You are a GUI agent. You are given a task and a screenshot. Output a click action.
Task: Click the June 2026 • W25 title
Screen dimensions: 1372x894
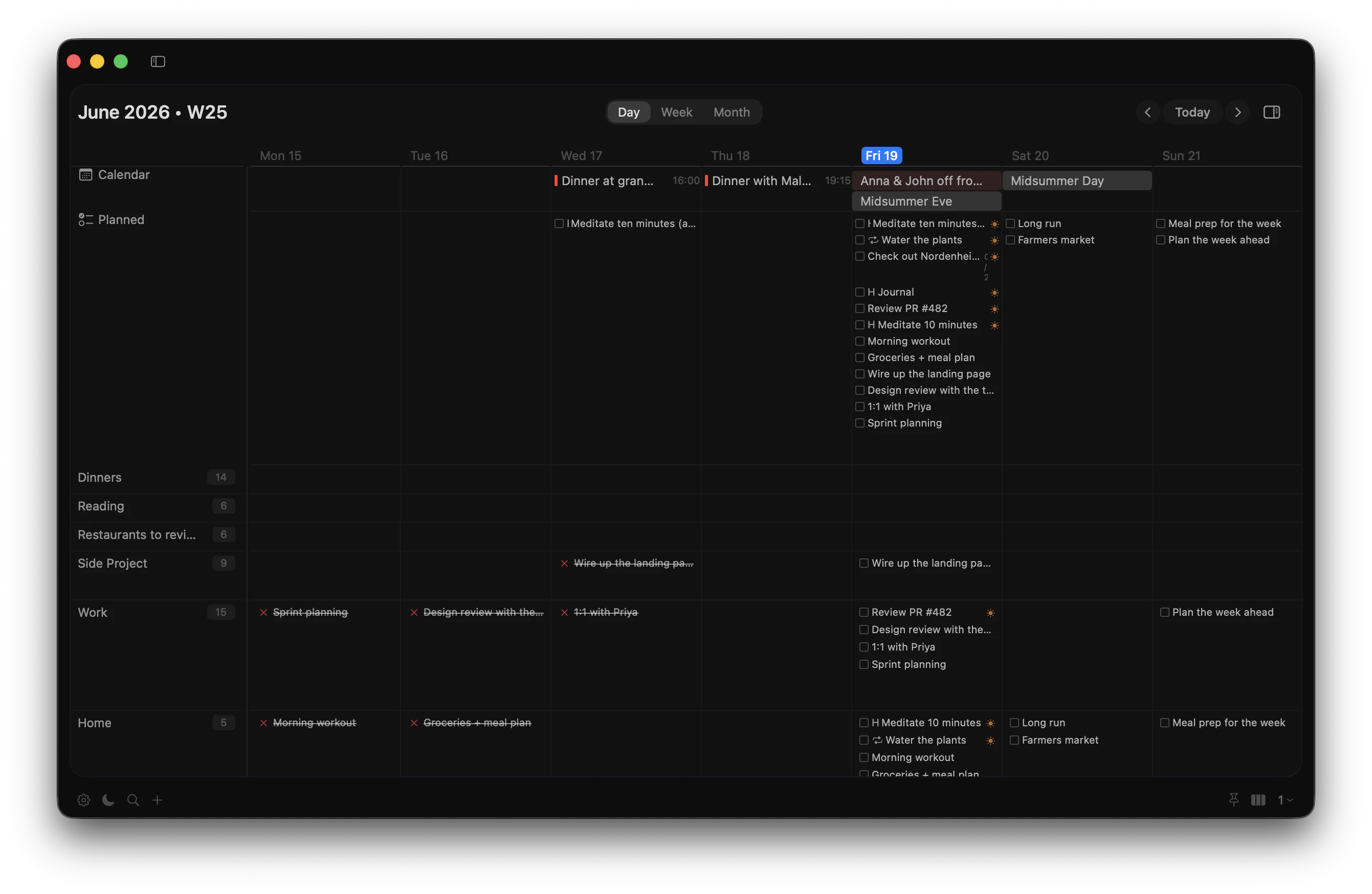click(x=152, y=112)
